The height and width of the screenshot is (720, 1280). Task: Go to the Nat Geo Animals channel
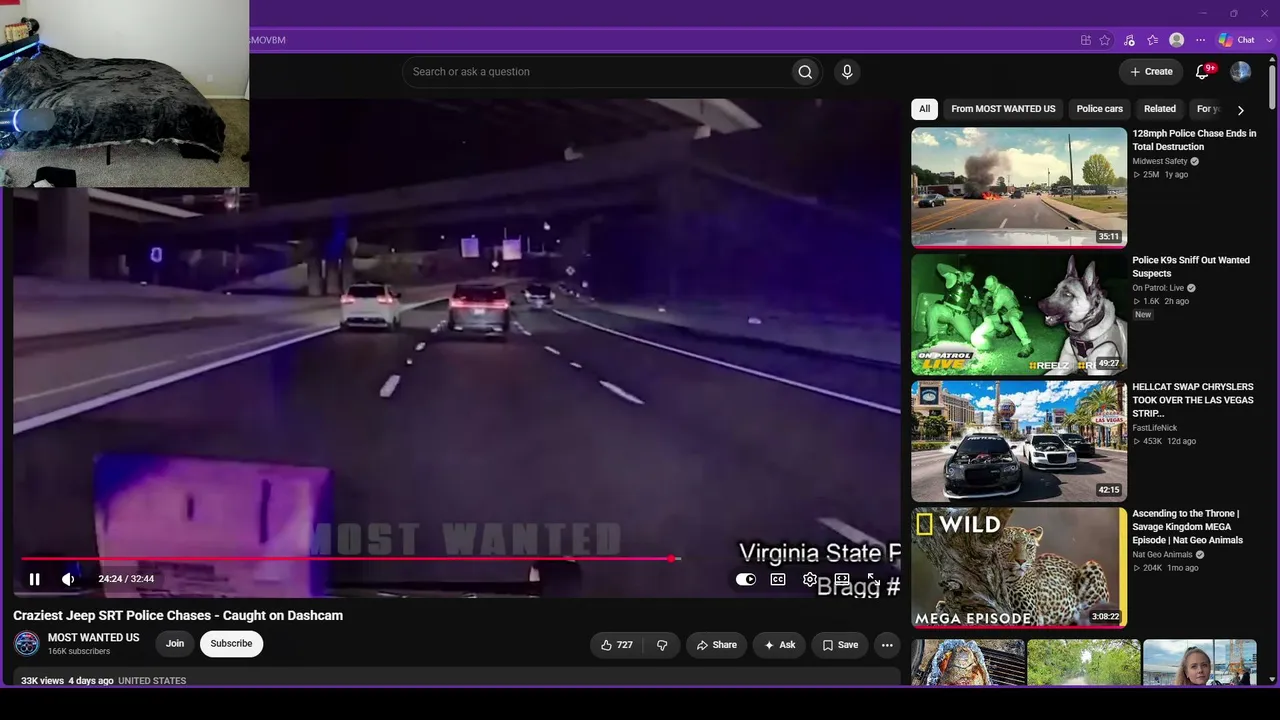[x=1162, y=555]
